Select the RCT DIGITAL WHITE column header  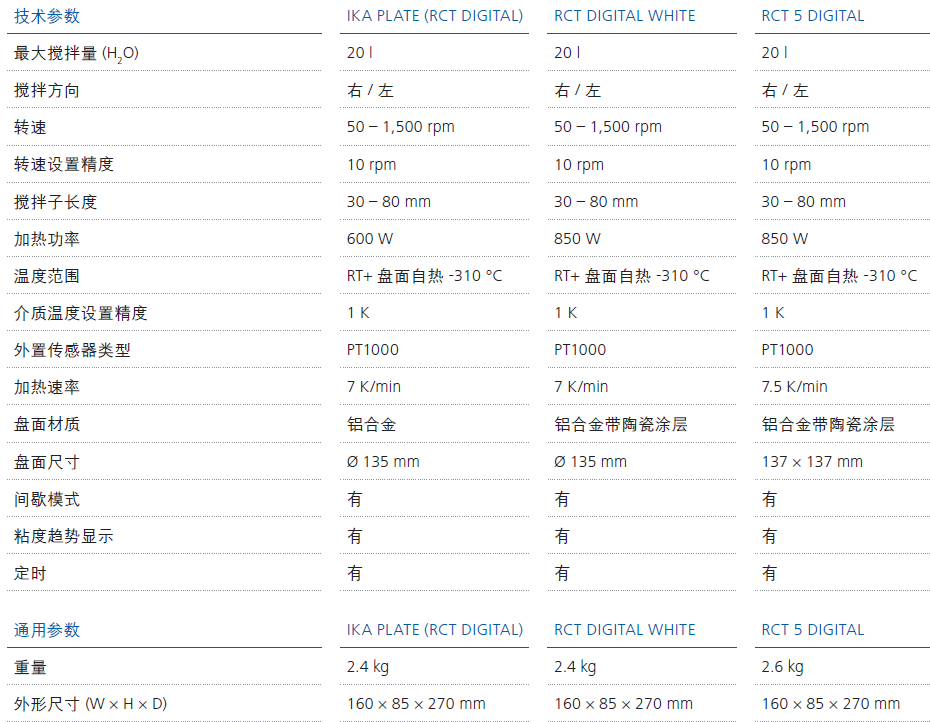624,15
